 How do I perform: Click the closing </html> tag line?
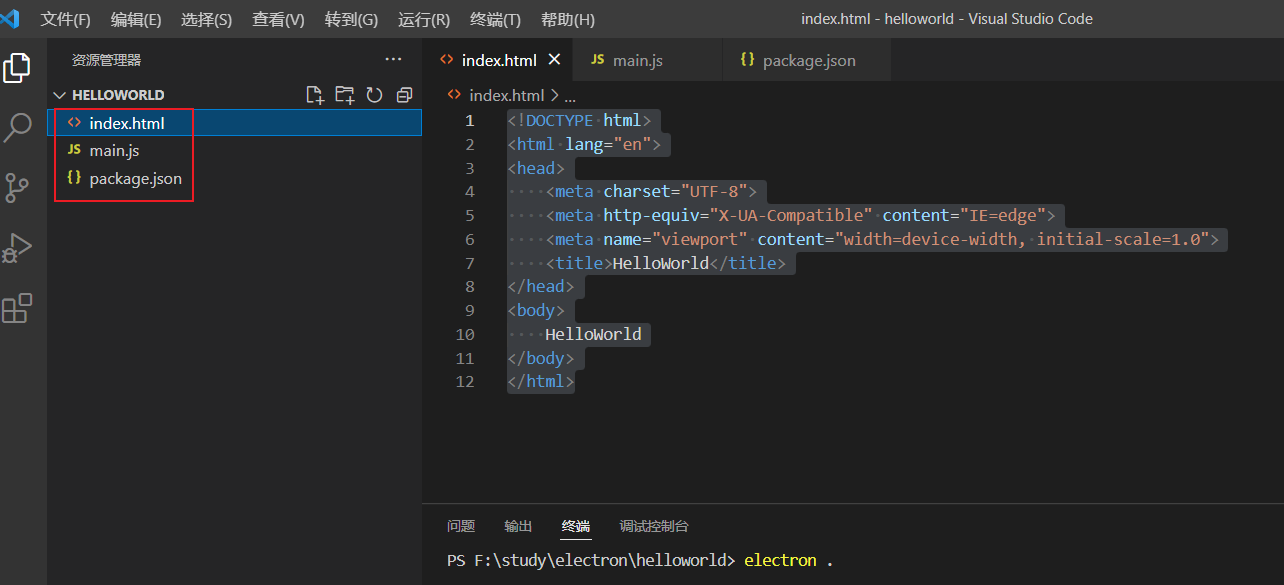pos(540,382)
